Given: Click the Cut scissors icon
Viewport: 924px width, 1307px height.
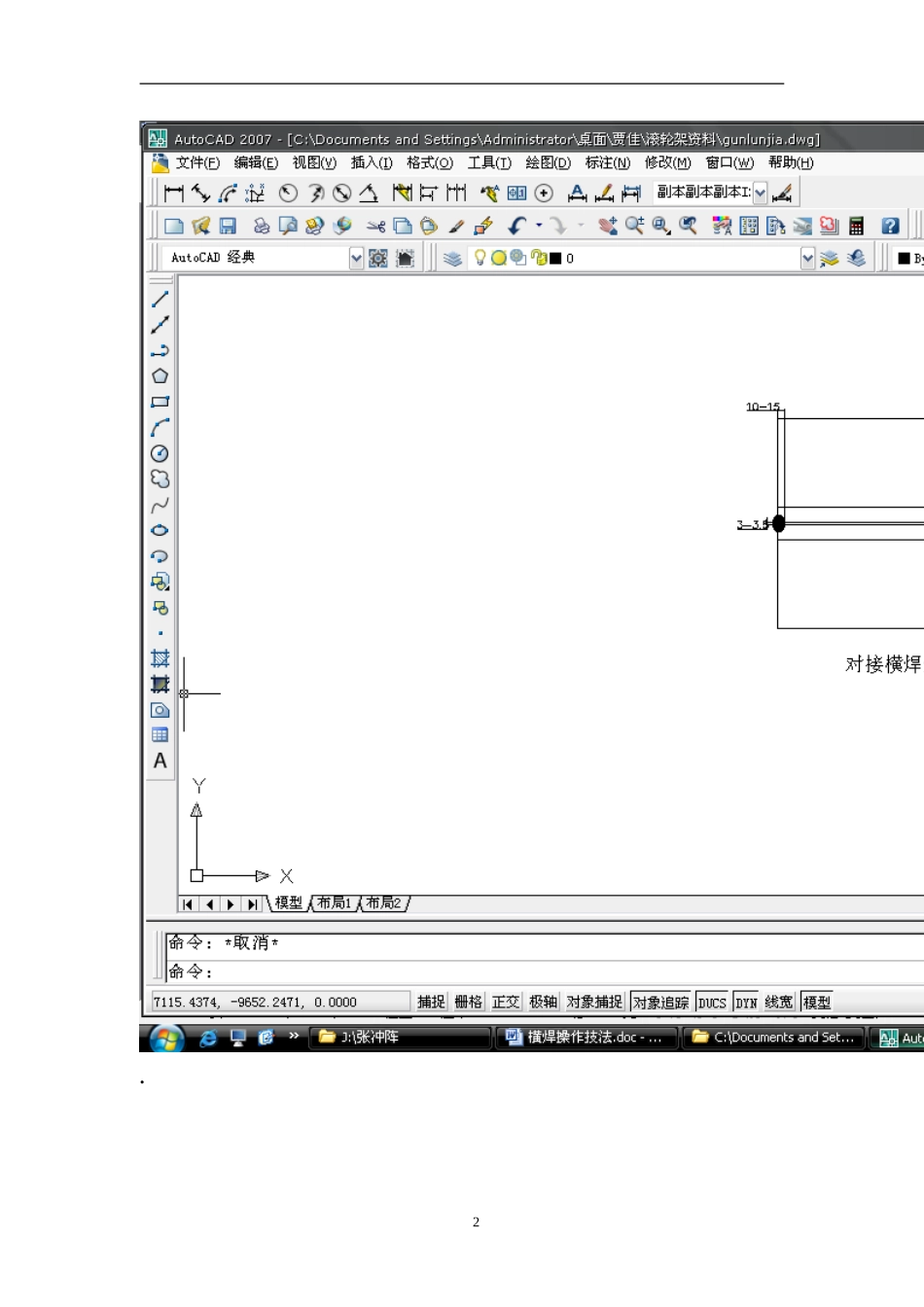Looking at the screenshot, I should [x=375, y=226].
